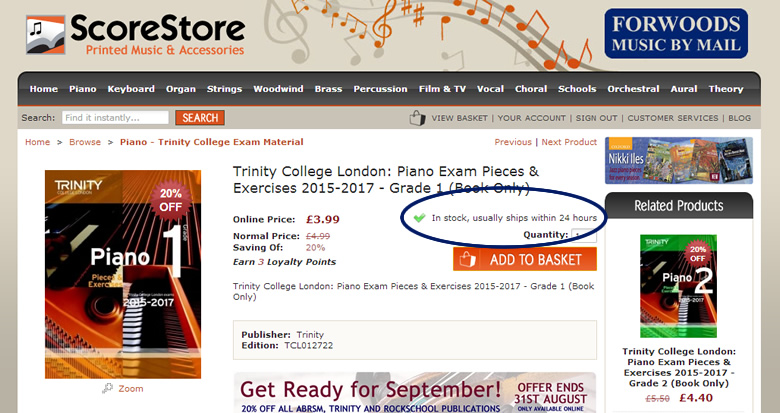780x413 pixels.
Task: Open the Orchestral category
Action: click(633, 89)
